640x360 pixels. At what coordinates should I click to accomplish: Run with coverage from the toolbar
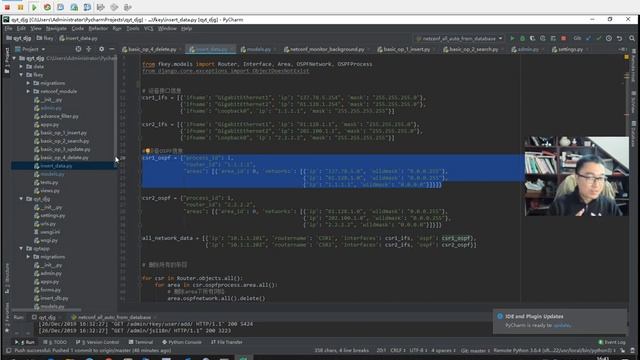(532, 38)
